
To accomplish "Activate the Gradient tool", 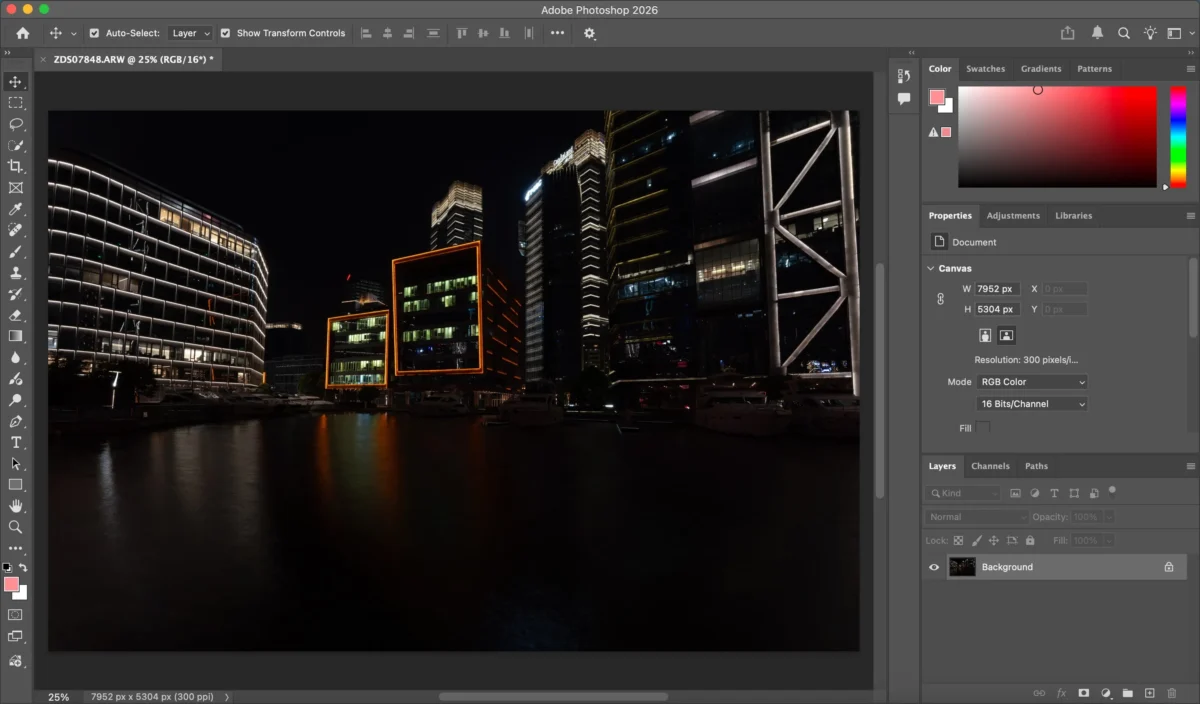I will click(x=15, y=336).
